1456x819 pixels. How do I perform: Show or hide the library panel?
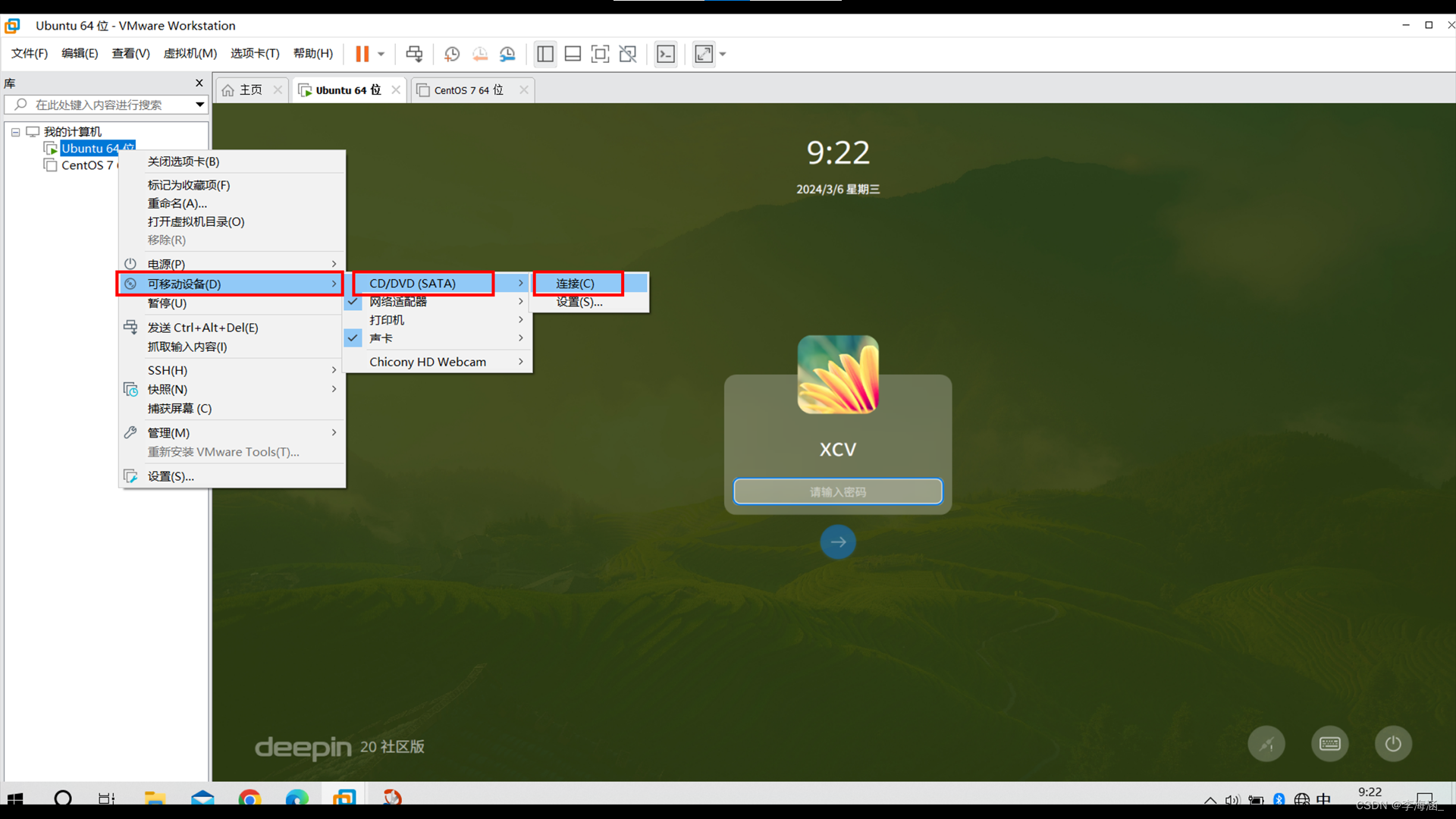544,53
